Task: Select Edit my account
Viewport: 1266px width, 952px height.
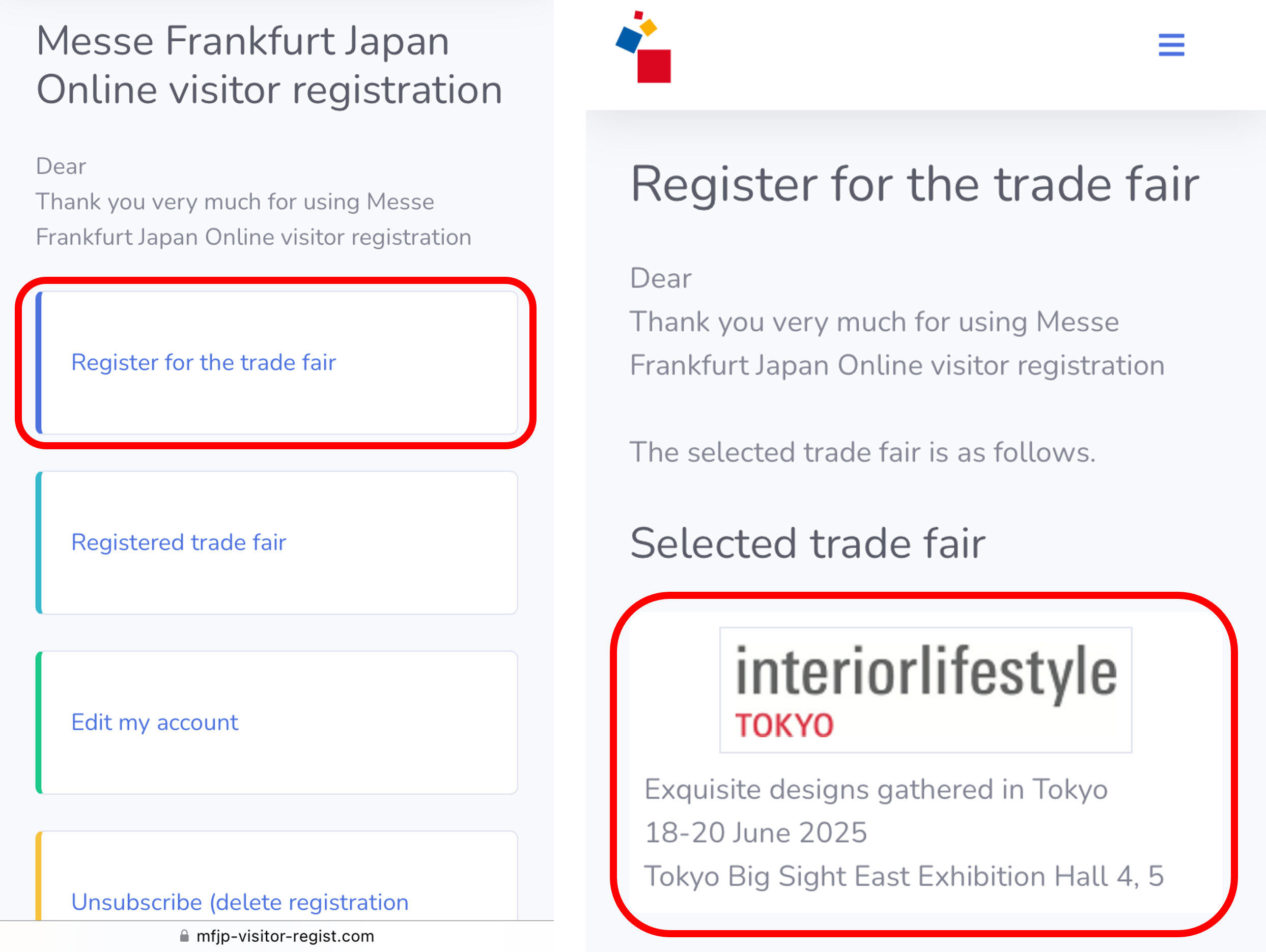Action: tap(155, 723)
